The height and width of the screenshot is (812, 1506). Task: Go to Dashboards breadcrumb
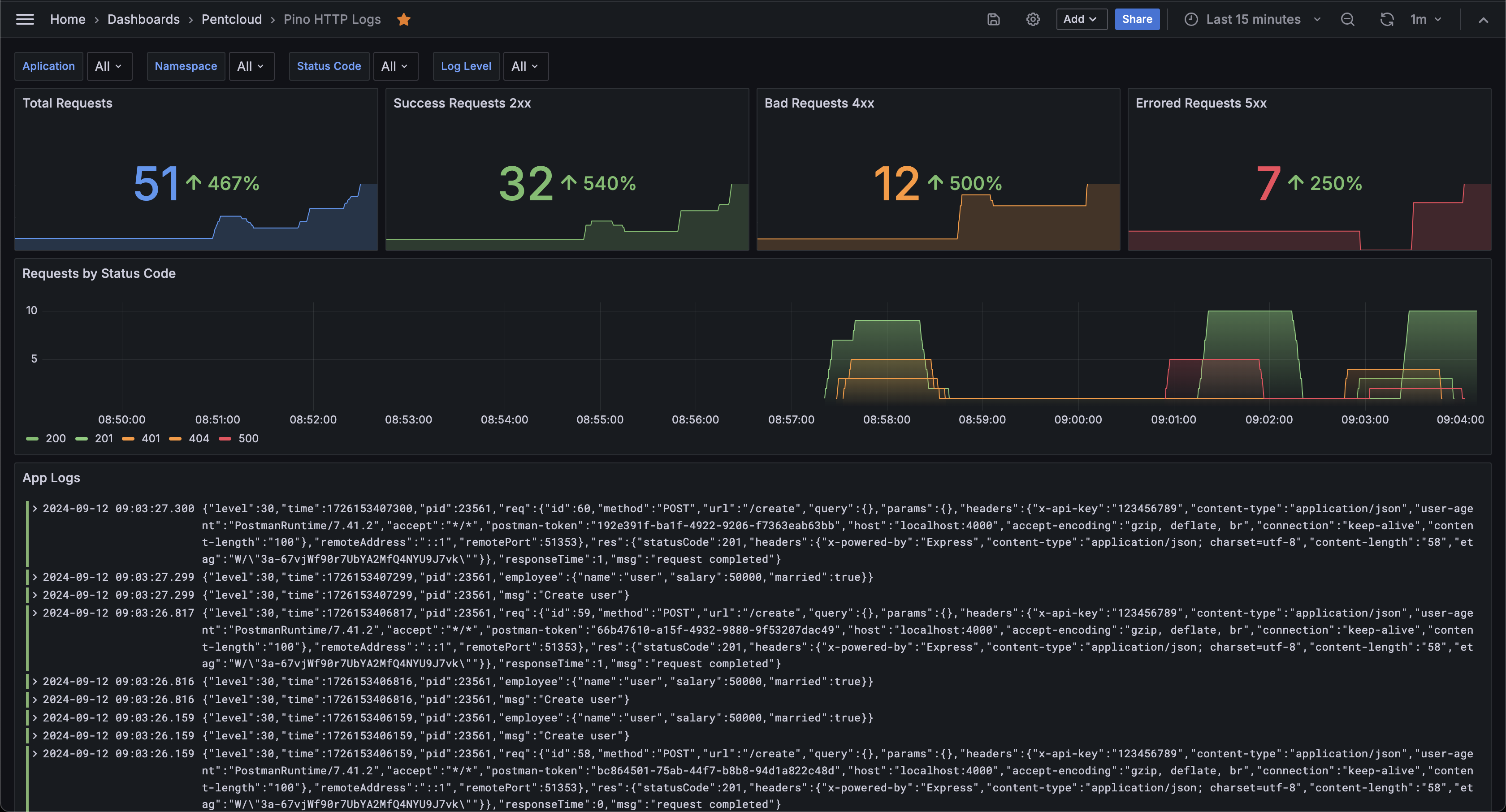tap(143, 19)
